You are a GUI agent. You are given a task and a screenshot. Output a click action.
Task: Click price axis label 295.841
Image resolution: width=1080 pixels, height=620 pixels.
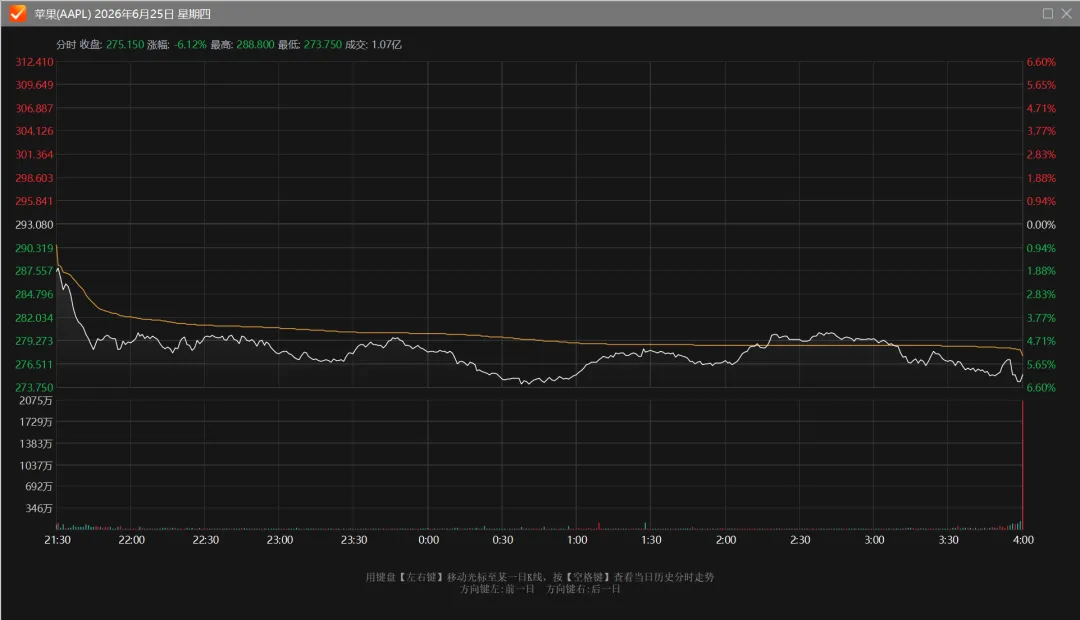click(34, 201)
